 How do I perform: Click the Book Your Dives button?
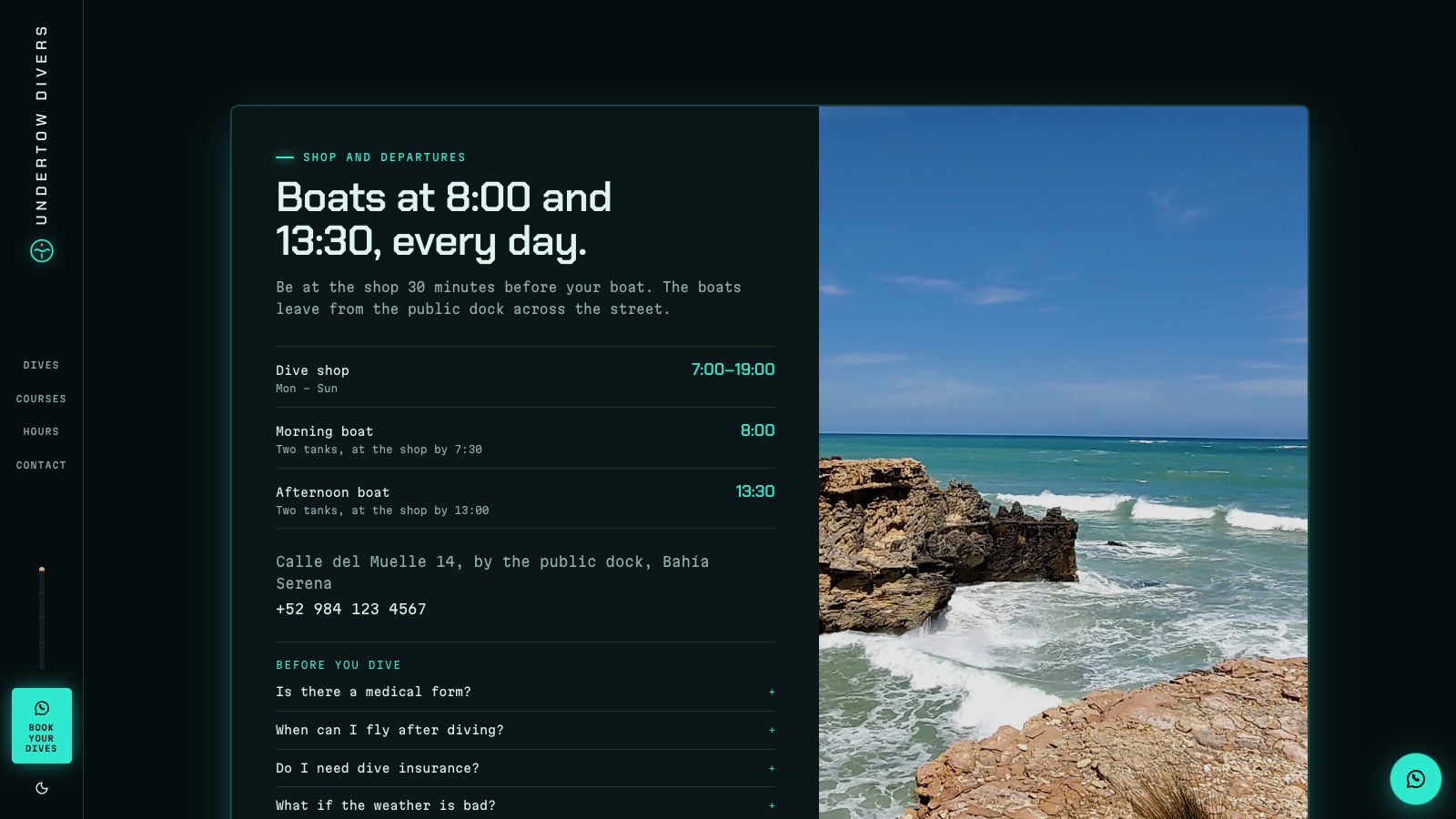point(42,725)
